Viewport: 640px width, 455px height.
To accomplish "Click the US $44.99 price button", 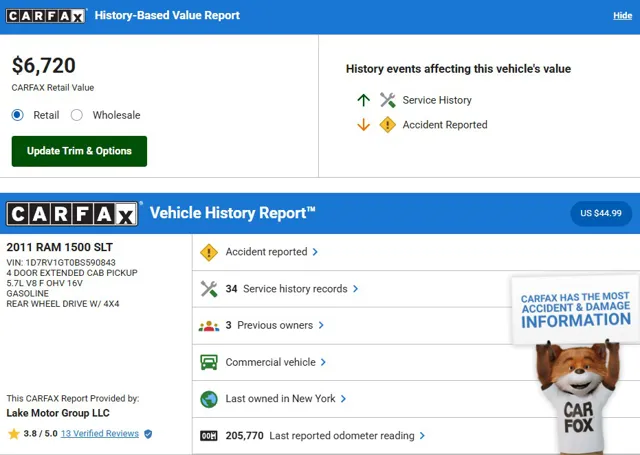I will click(601, 213).
